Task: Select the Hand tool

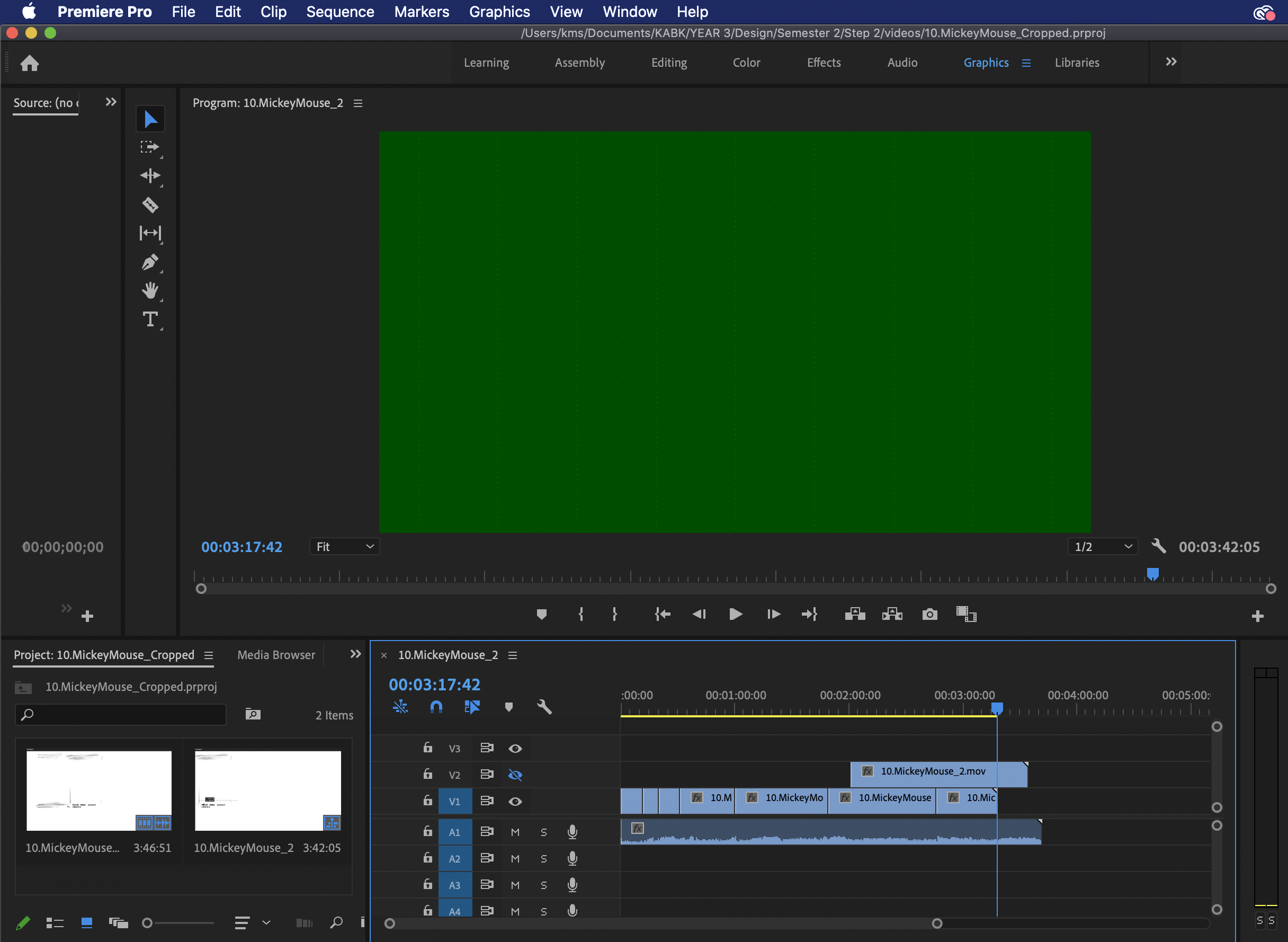Action: (150, 291)
